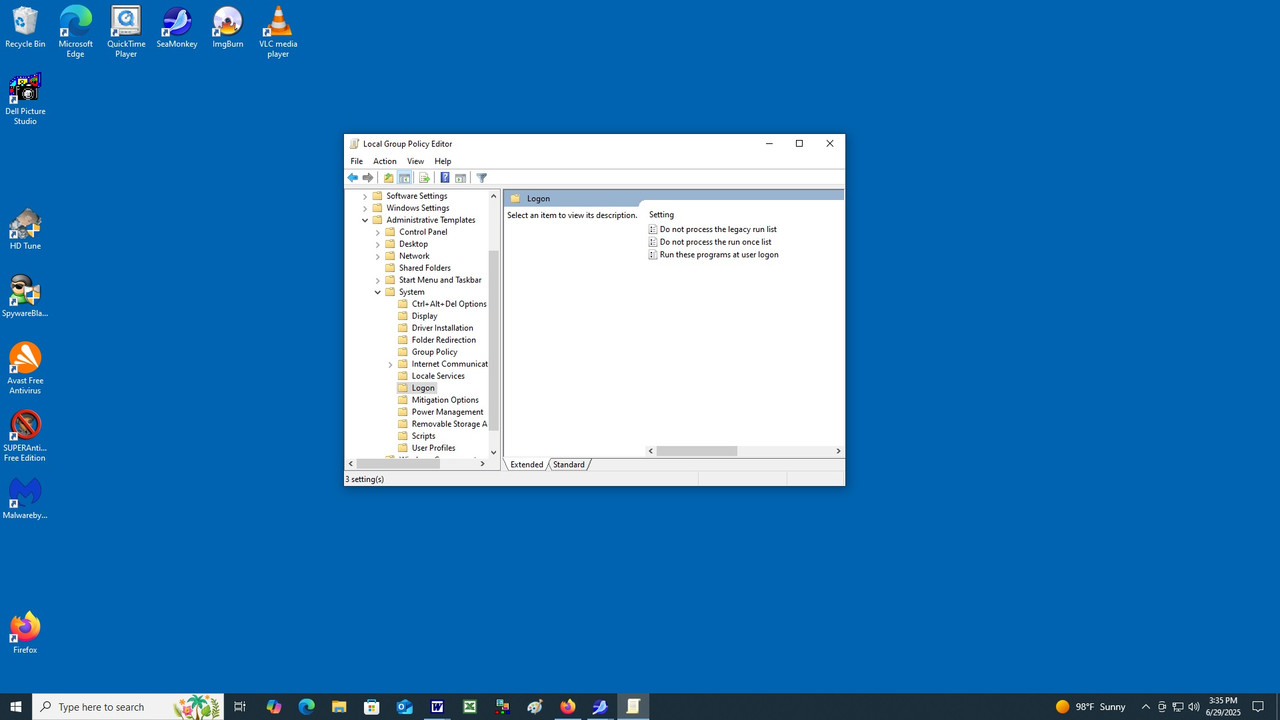Click the Back arrow toolbar icon
Viewport: 1280px width, 720px height.
[x=352, y=178]
